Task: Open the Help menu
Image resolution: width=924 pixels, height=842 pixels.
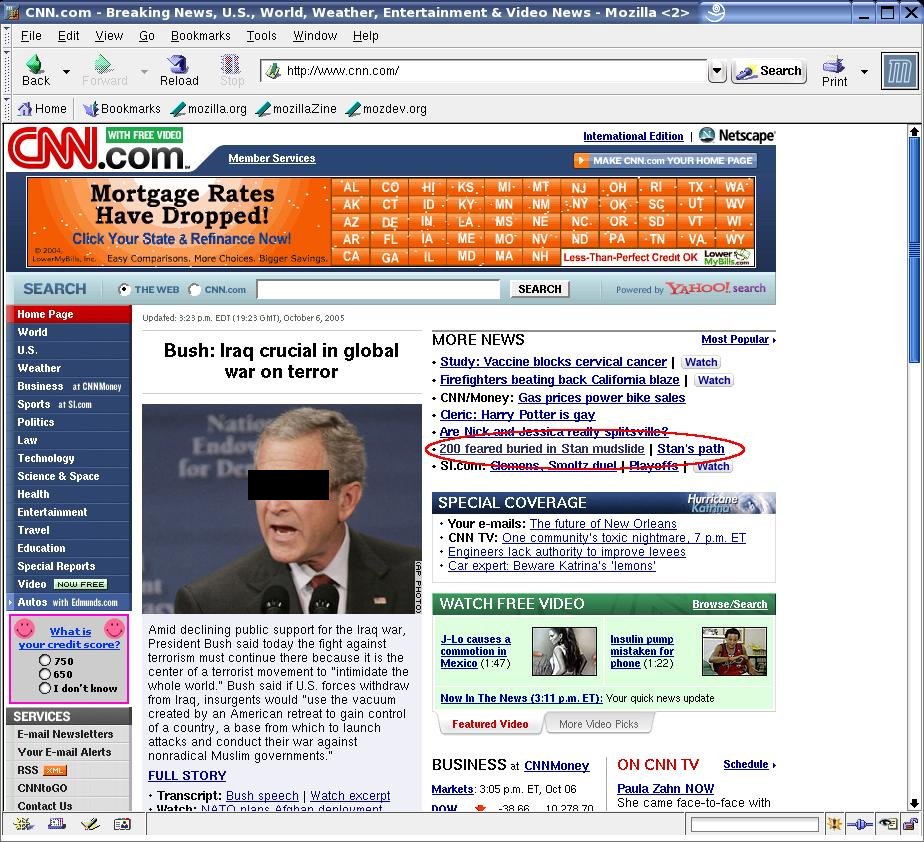Action: pos(365,36)
